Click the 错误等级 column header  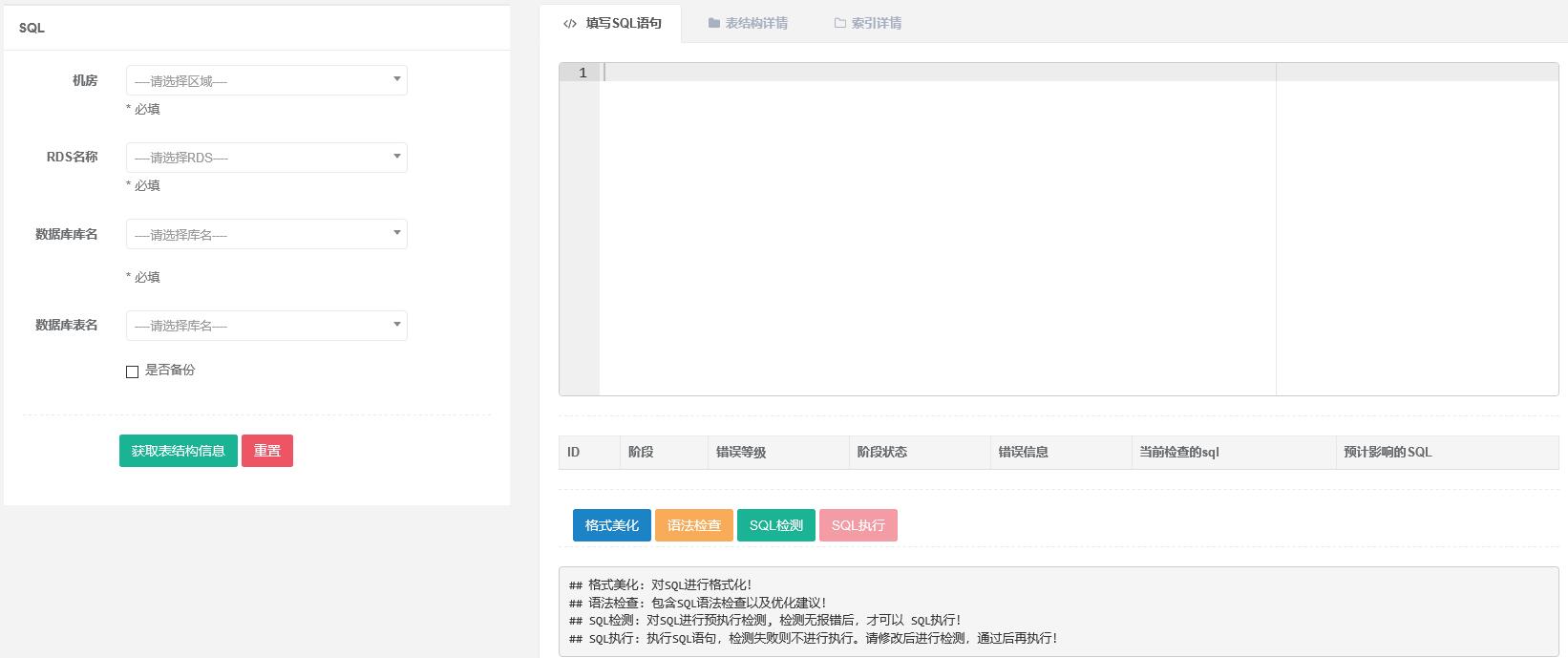coord(741,453)
